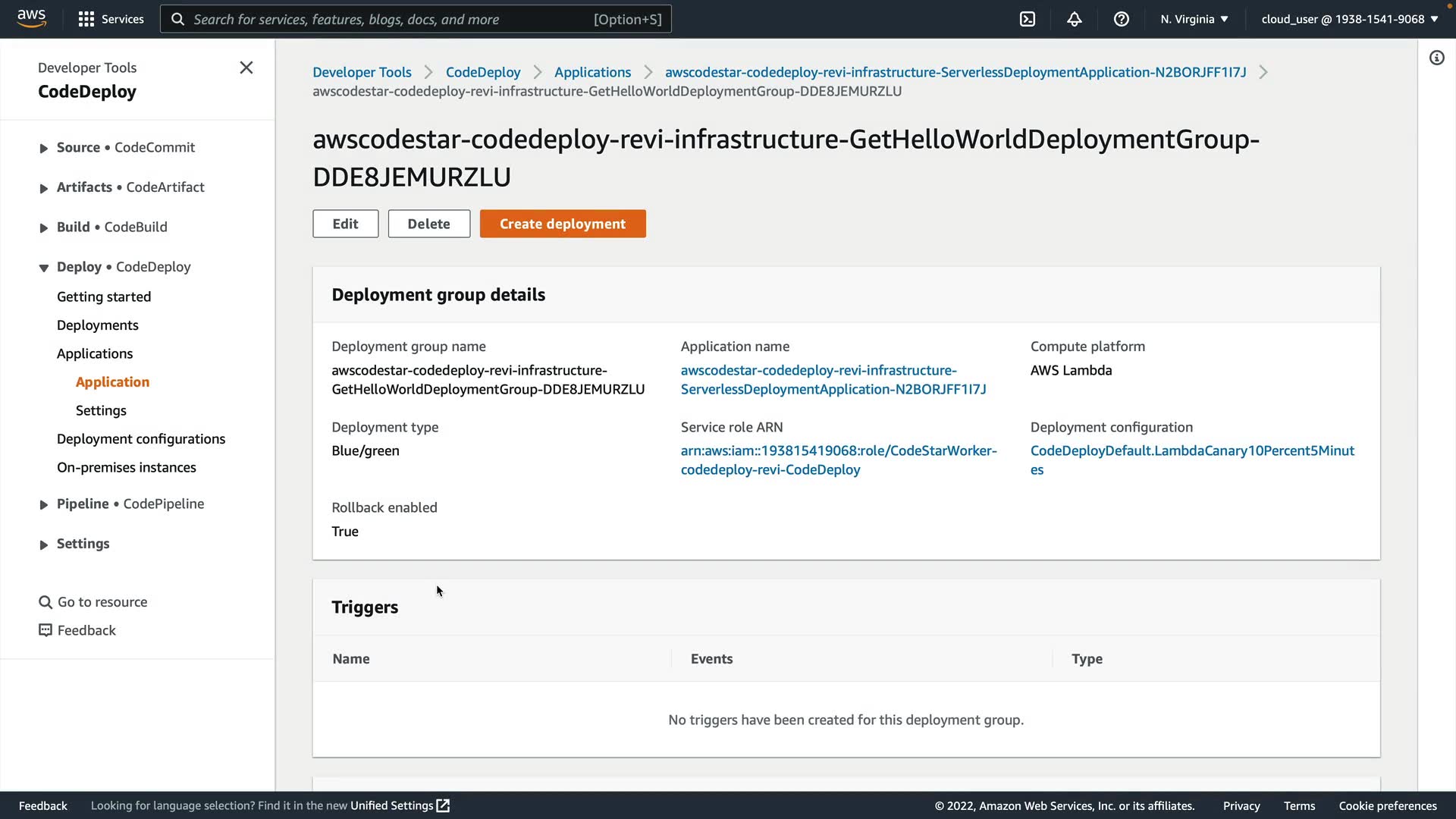This screenshot has height=819, width=1456.
Task: Expand the Pipeline CodePipeline section
Action: point(44,504)
